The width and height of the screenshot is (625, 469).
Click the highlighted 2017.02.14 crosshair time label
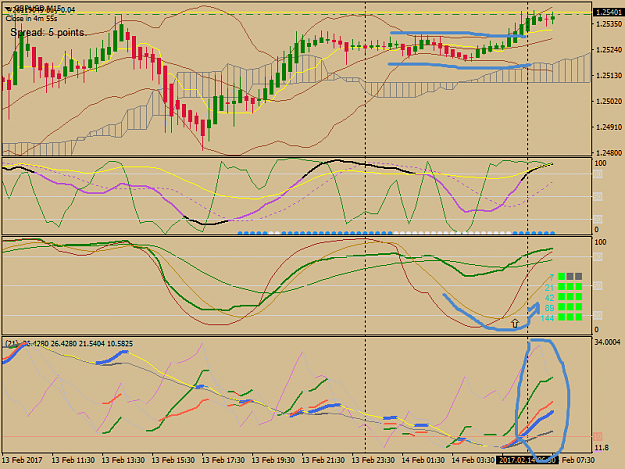click(x=527, y=460)
